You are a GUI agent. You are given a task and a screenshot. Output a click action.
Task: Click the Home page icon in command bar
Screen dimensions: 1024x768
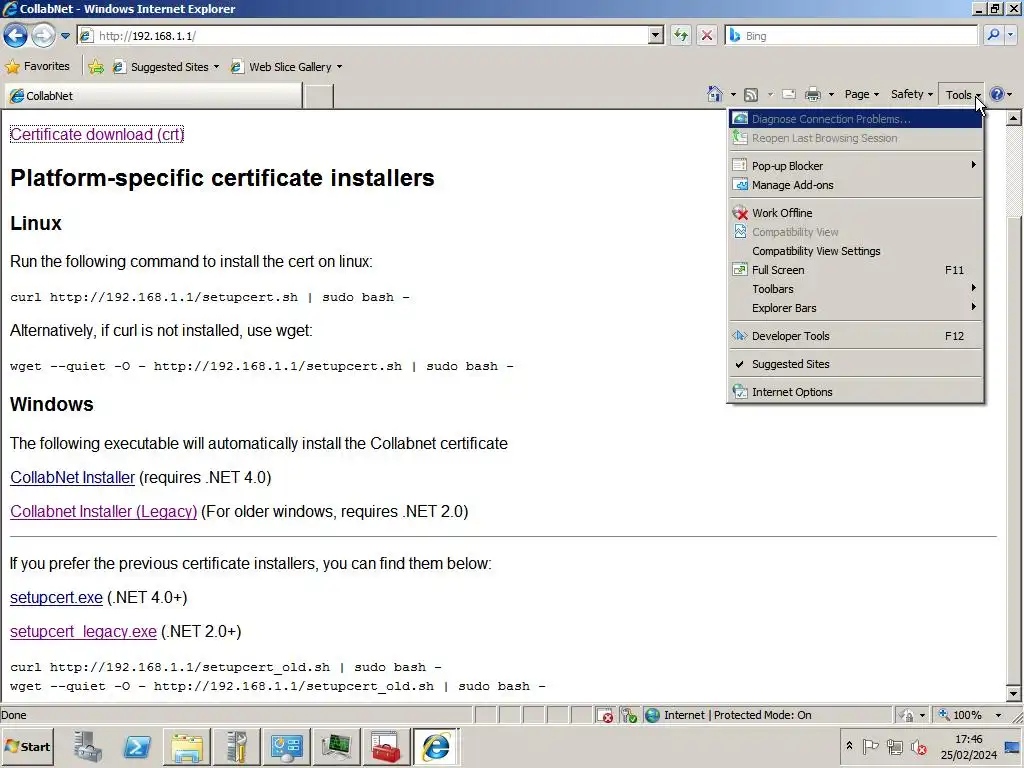[715, 95]
